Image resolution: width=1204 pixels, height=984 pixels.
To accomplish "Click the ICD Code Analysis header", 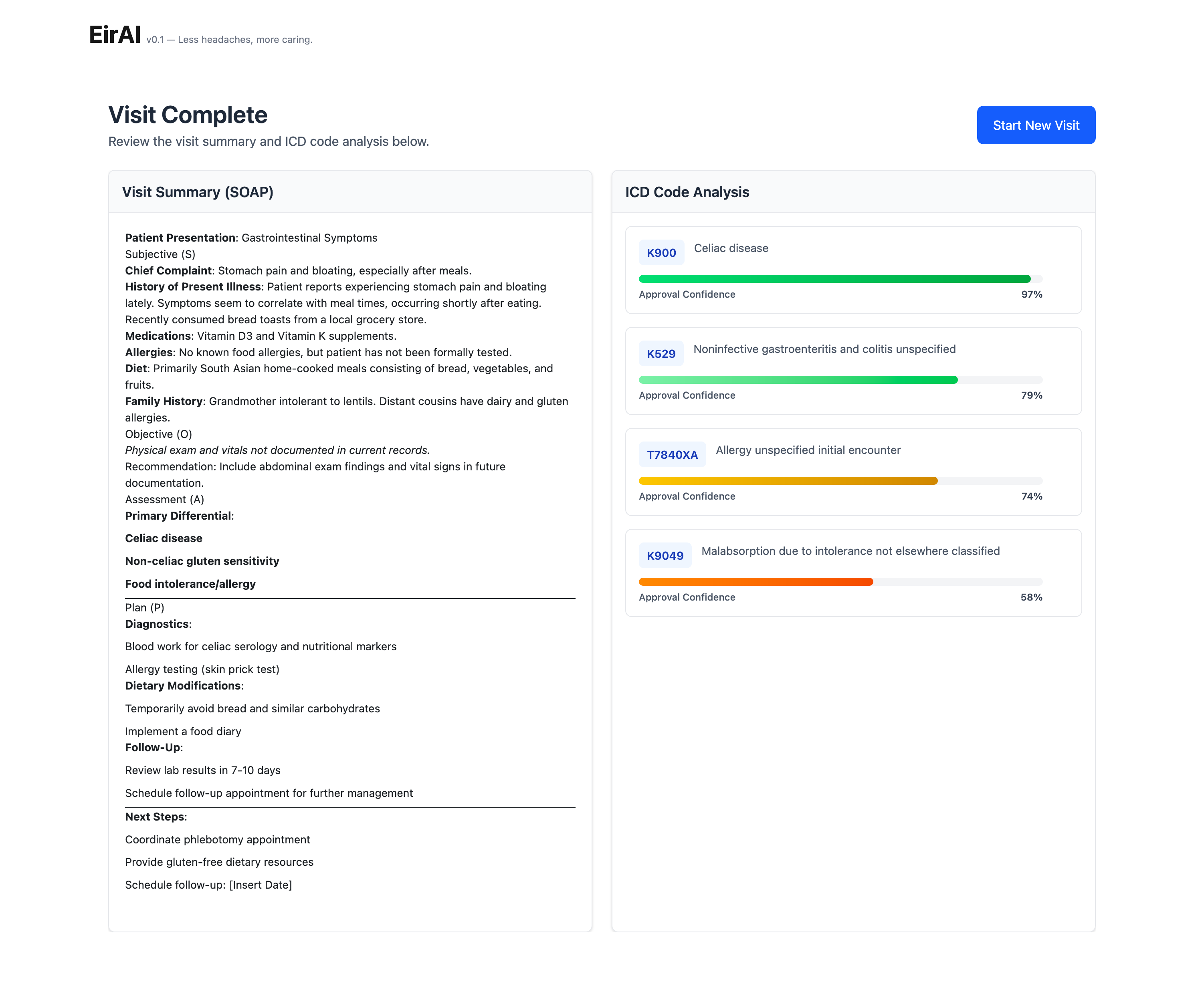I will 687,192.
